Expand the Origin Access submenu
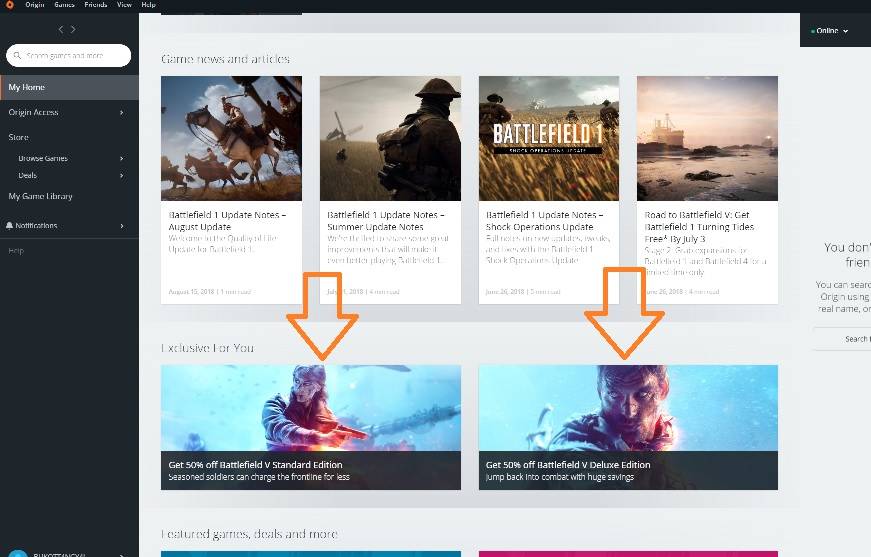This screenshot has width=871, height=557. [122, 112]
